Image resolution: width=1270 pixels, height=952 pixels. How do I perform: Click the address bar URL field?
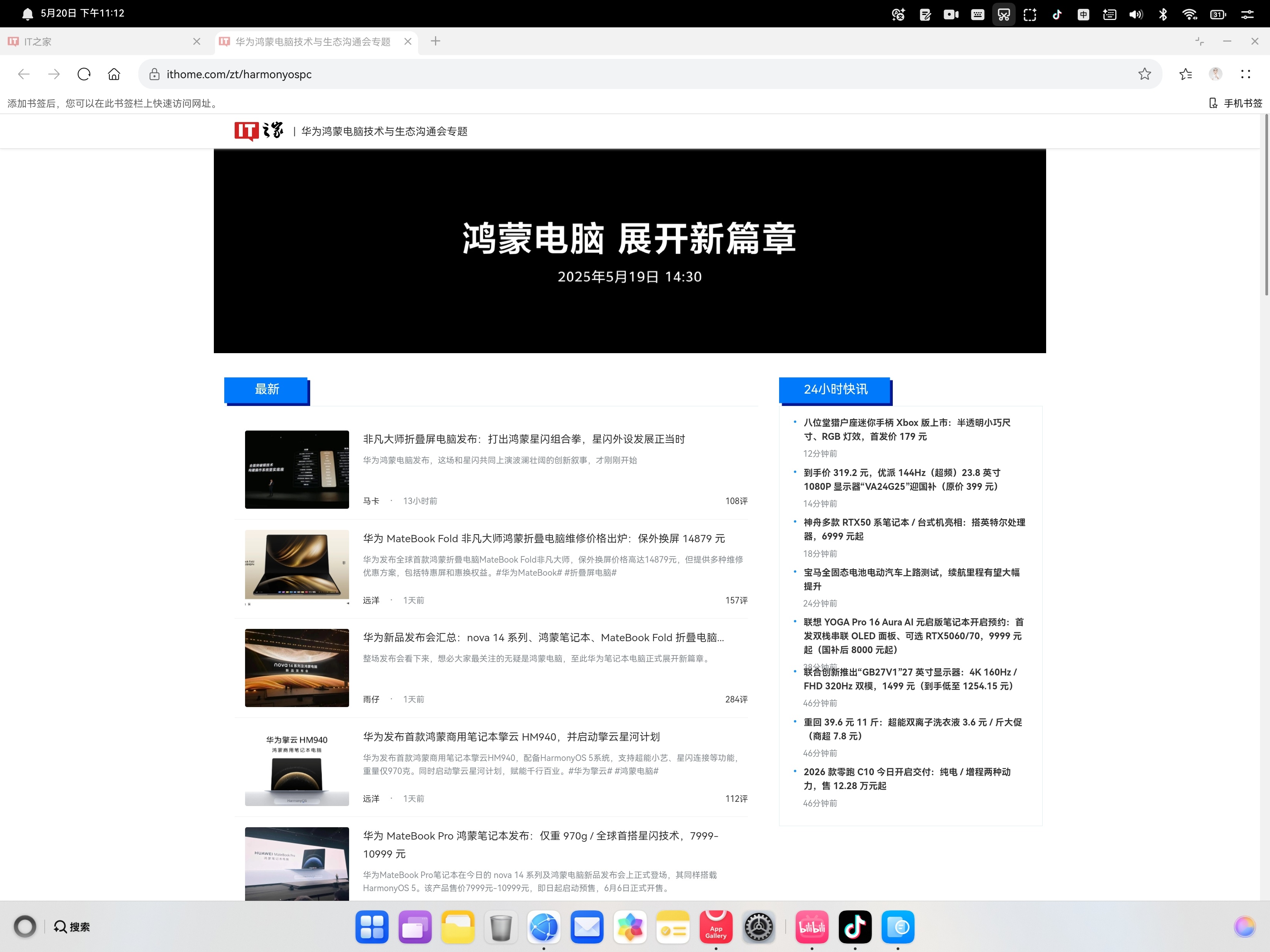(650, 74)
